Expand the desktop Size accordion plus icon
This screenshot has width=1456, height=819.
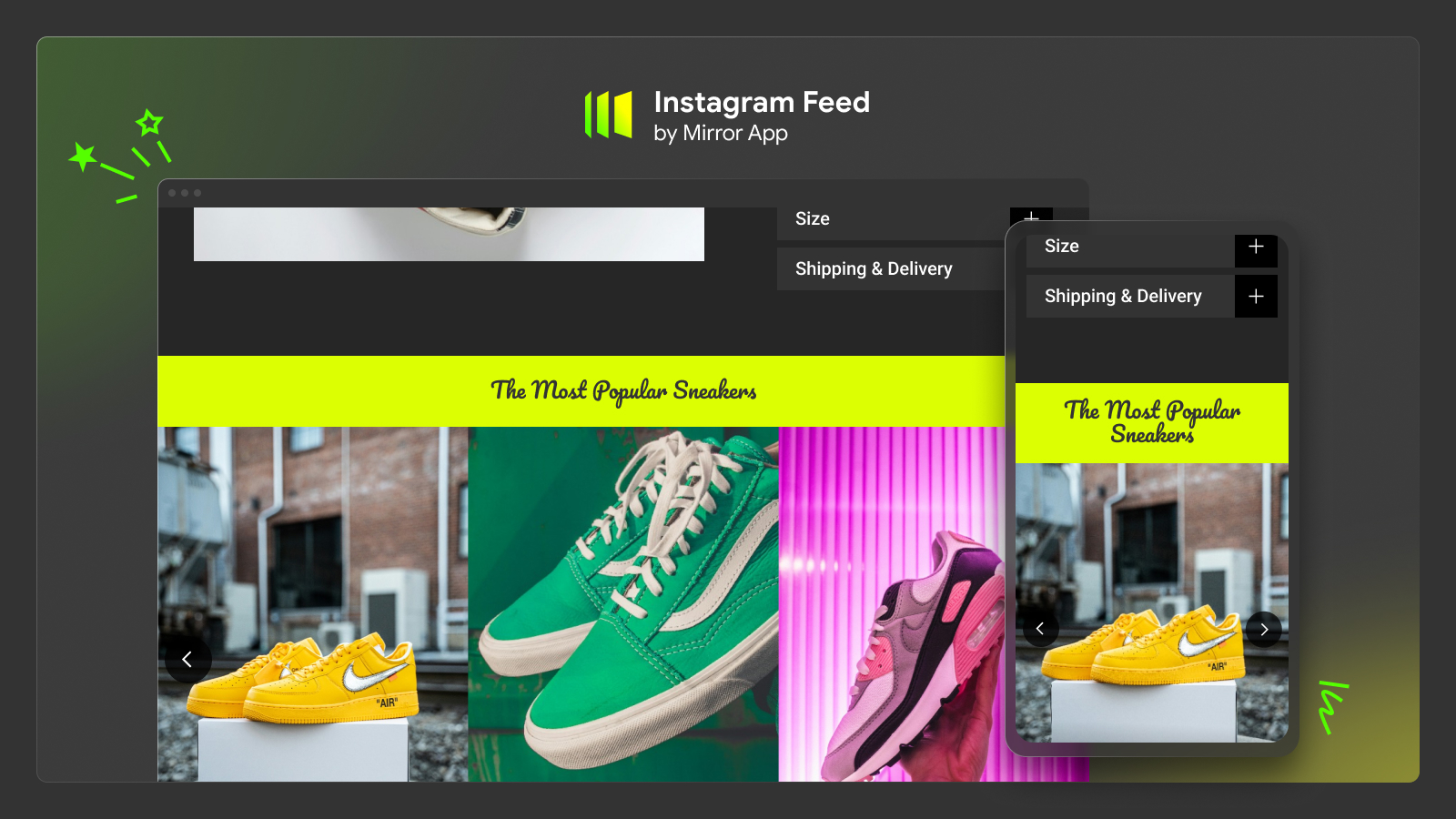1030,217
